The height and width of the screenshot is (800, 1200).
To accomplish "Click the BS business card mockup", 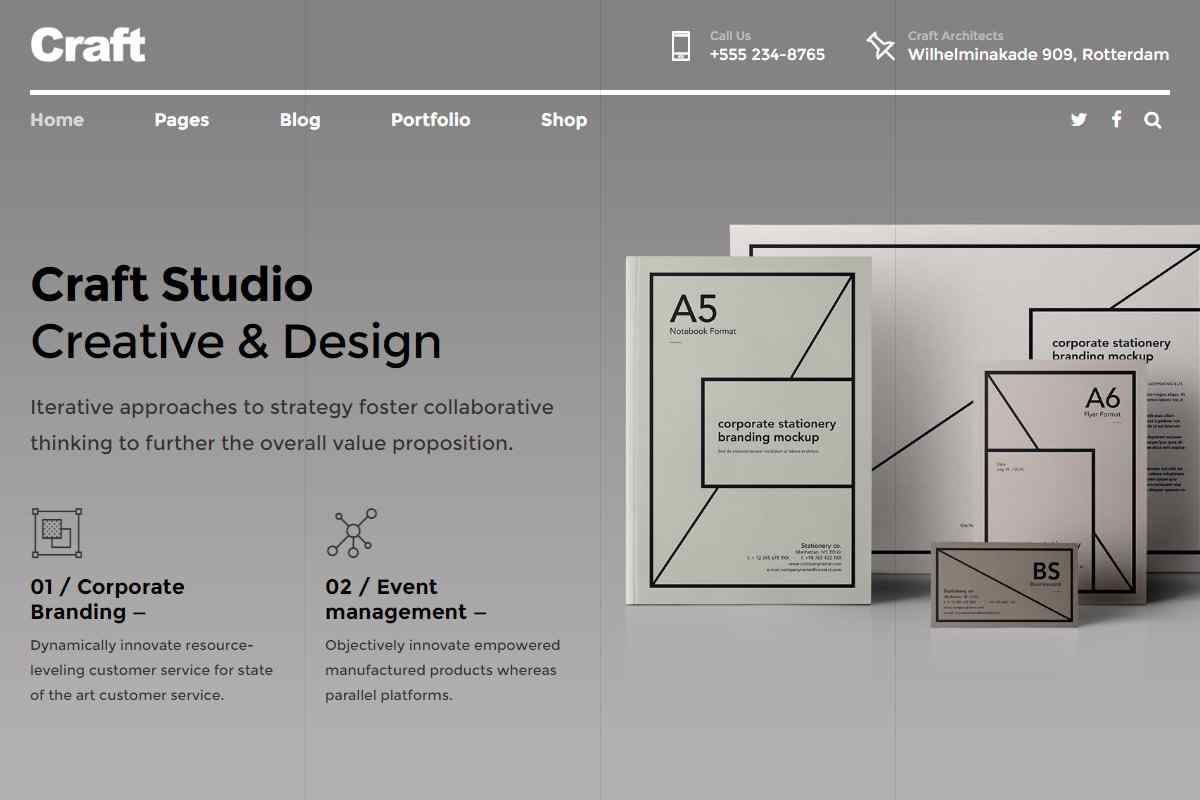I will 1005,585.
